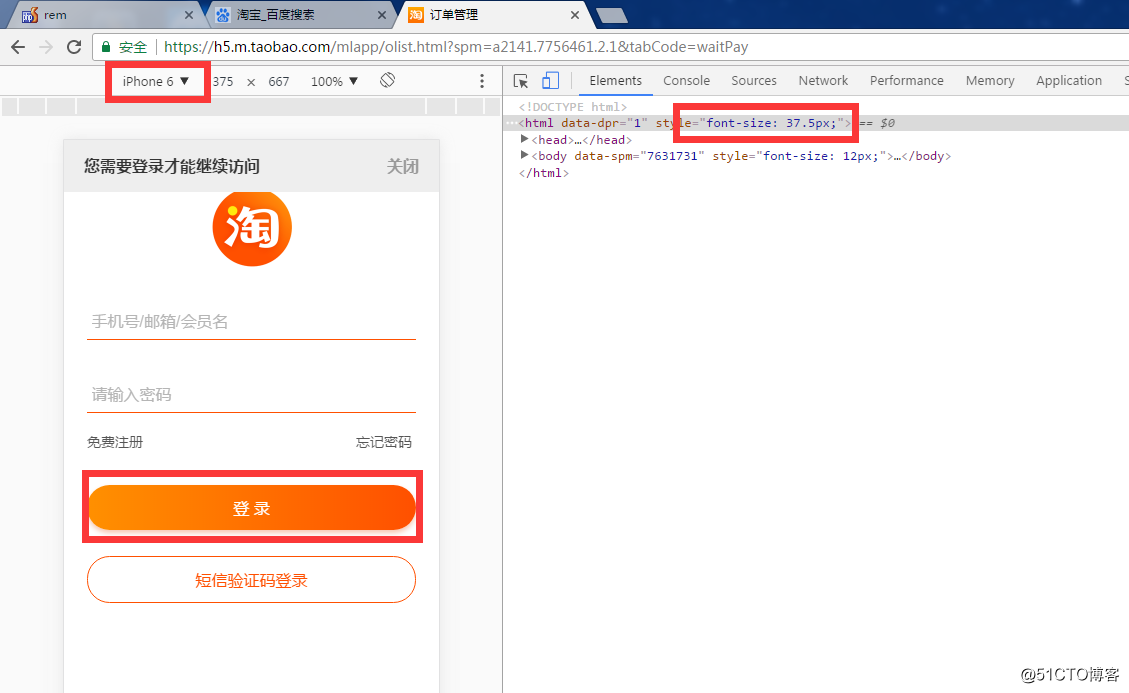Expand the body node in the DOM tree
Screen dimensions: 1129x693
pyautogui.click(x=525, y=156)
